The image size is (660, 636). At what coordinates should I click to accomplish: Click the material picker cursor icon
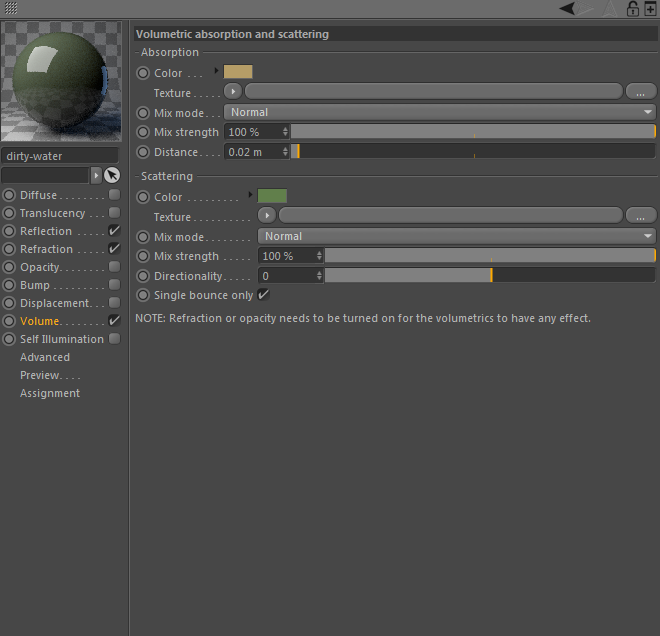click(112, 175)
